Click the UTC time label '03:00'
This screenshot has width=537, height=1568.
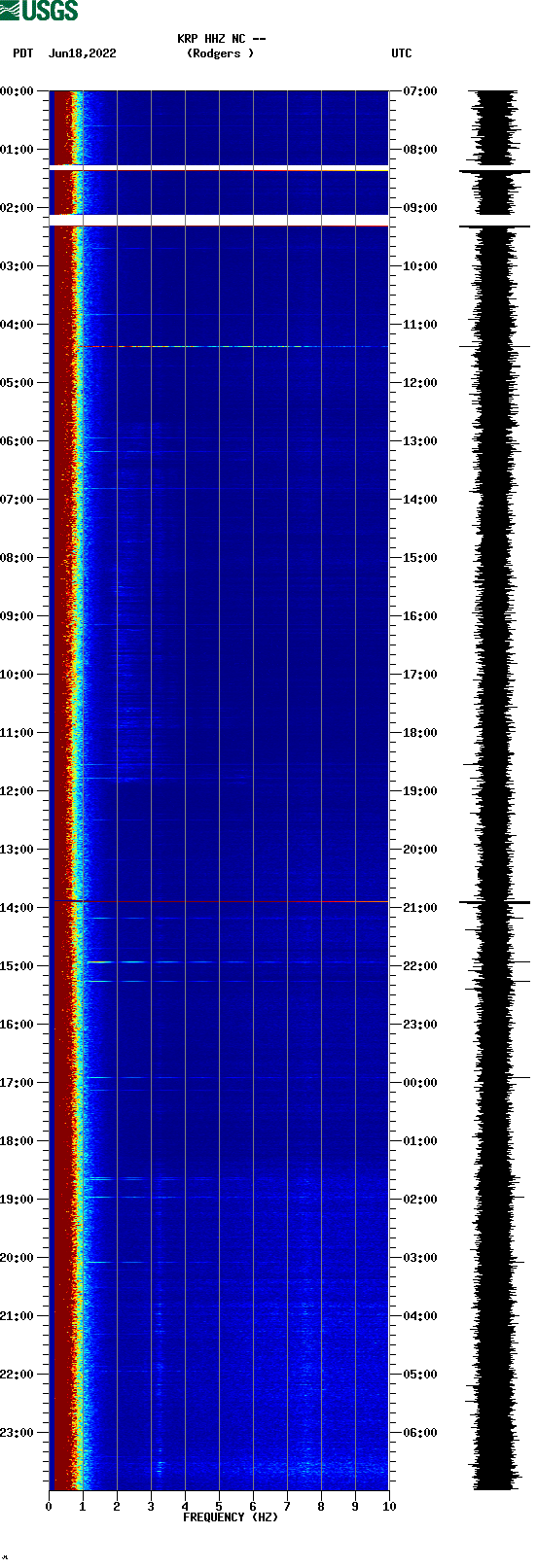[420, 1258]
